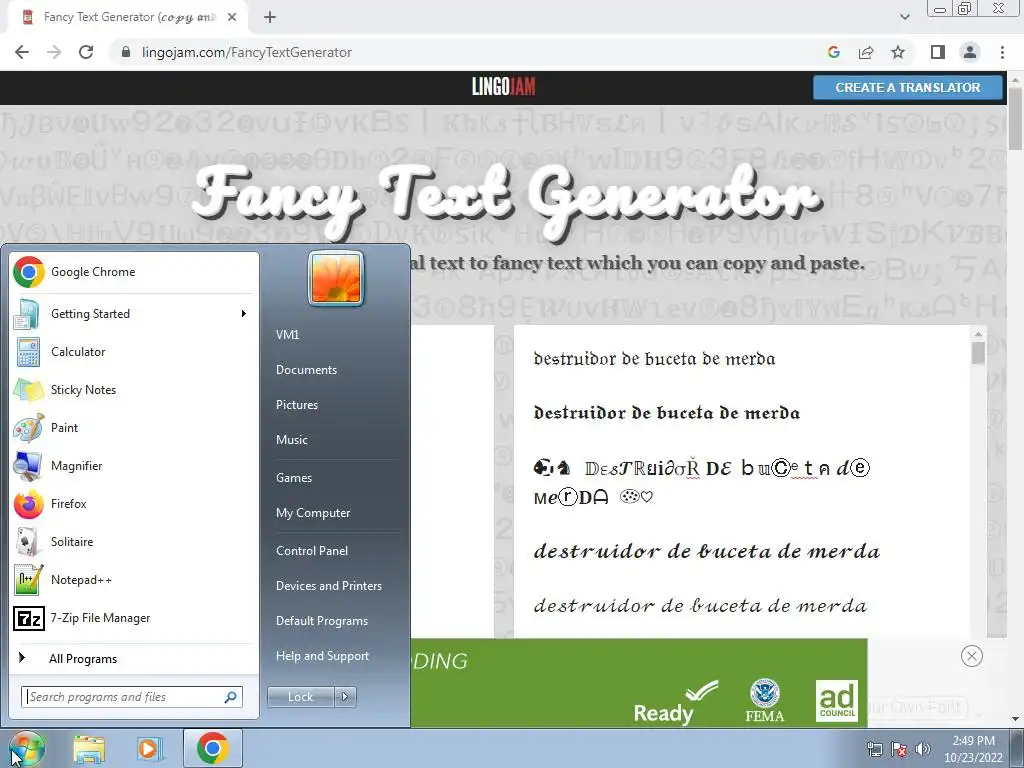
Task: Click the Lock button
Action: (301, 697)
